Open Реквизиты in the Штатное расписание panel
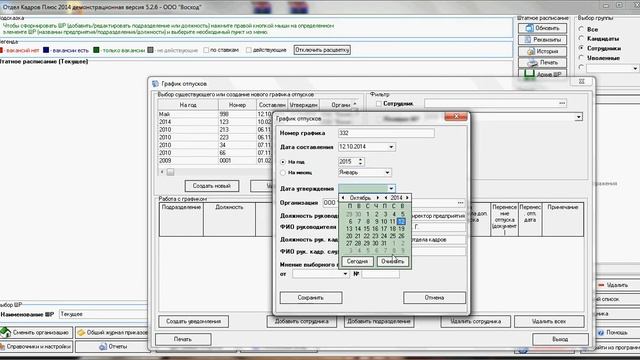Viewport: 640px width, 360px height. pyautogui.click(x=542, y=40)
